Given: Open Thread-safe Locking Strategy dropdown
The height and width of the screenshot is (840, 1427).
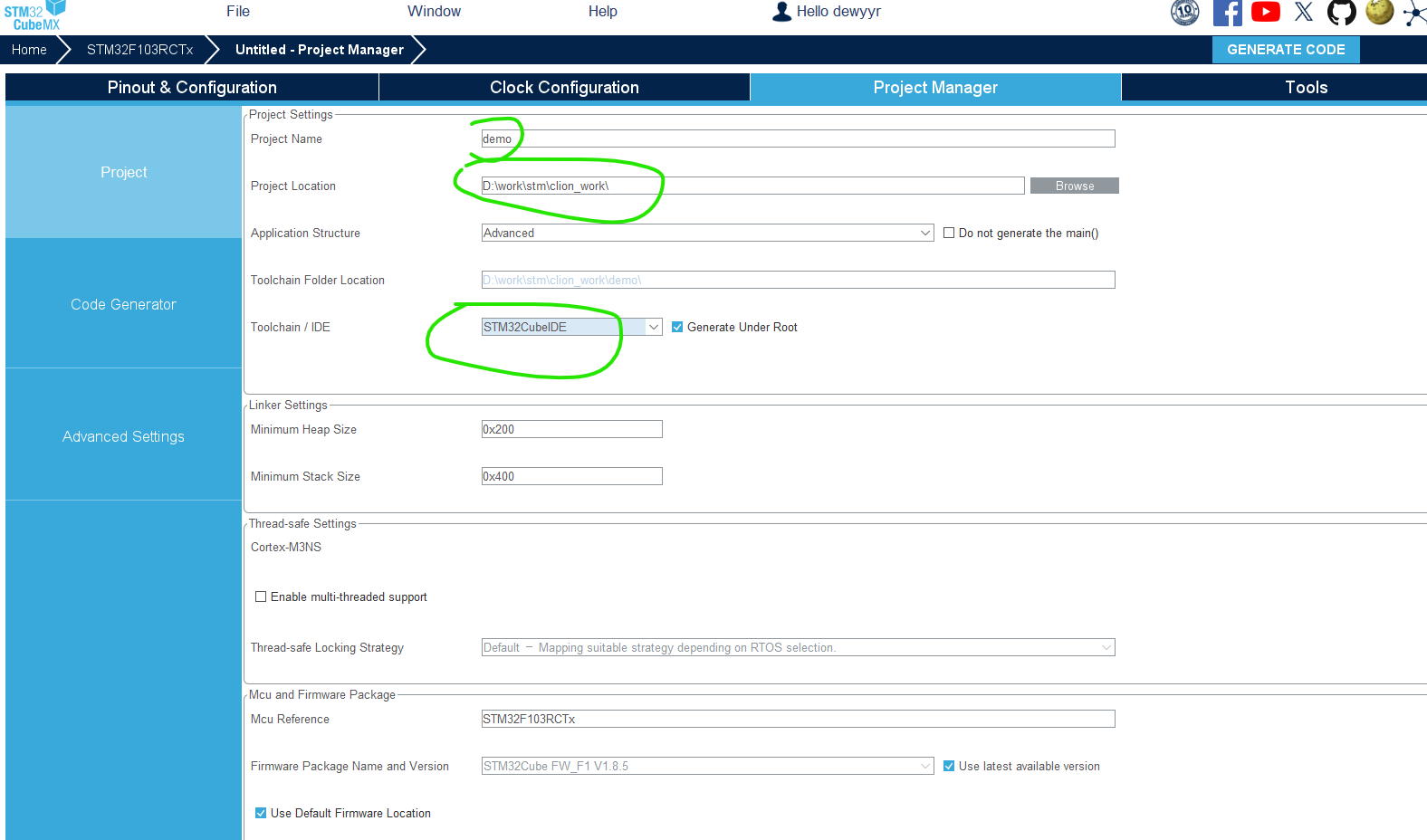Looking at the screenshot, I should [798, 647].
